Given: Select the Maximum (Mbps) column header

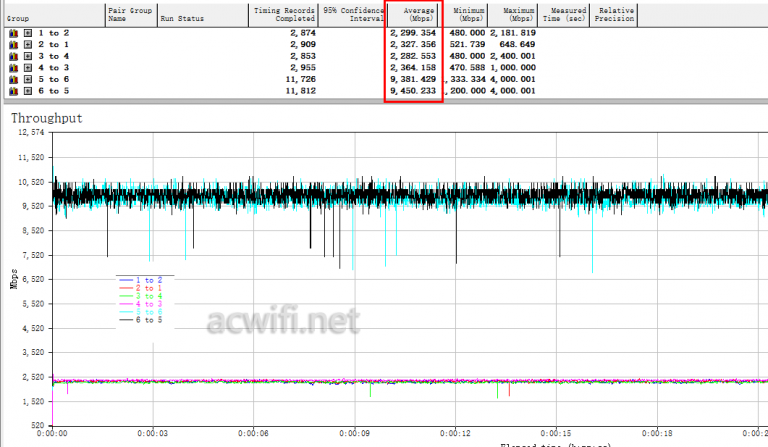Looking at the screenshot, I should point(519,13).
